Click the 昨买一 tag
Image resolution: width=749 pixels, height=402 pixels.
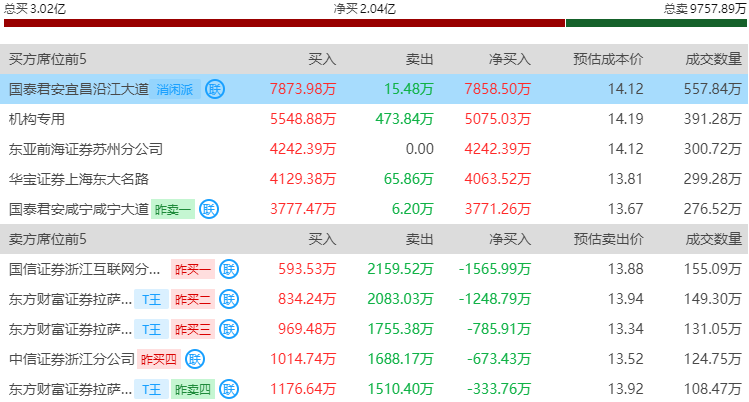point(193,269)
